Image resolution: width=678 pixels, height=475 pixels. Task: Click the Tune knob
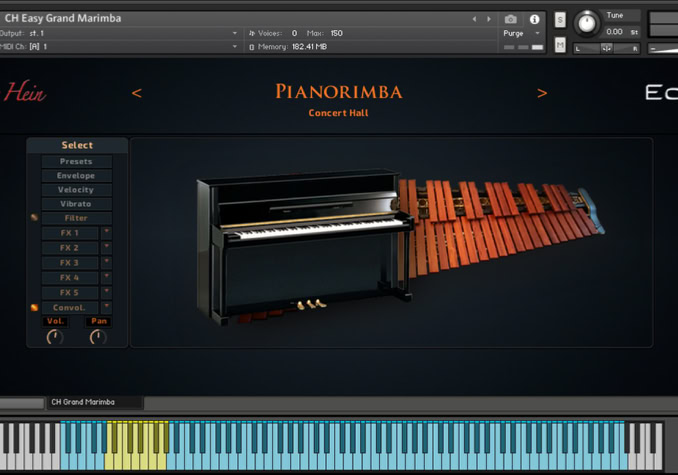coord(588,22)
